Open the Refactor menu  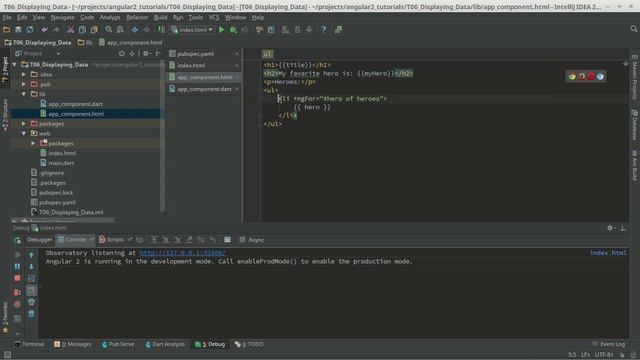click(137, 18)
